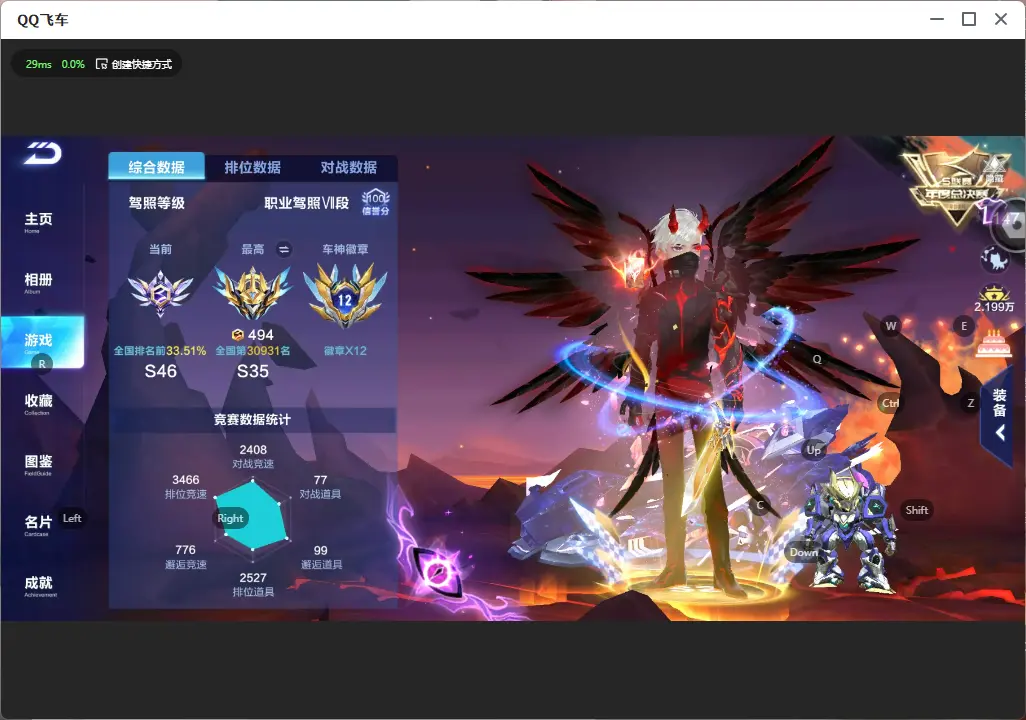
Task: Click the 徽章X12 text
Action: pyautogui.click(x=345, y=351)
